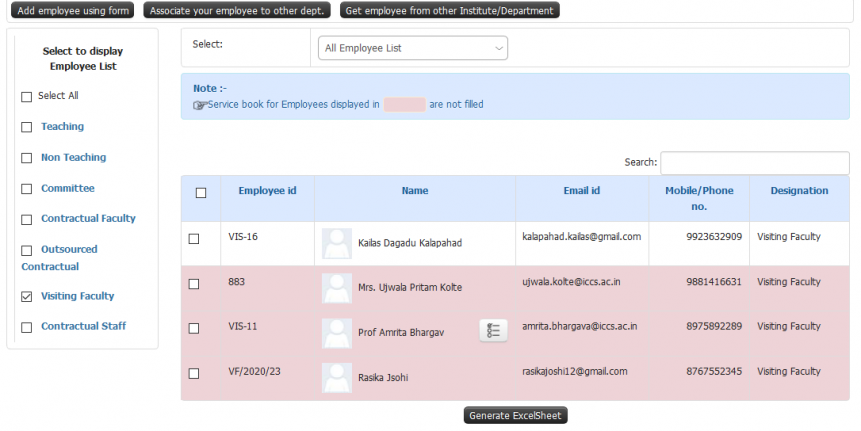
Task: Sort by Employee id column header
Action: click(x=267, y=198)
